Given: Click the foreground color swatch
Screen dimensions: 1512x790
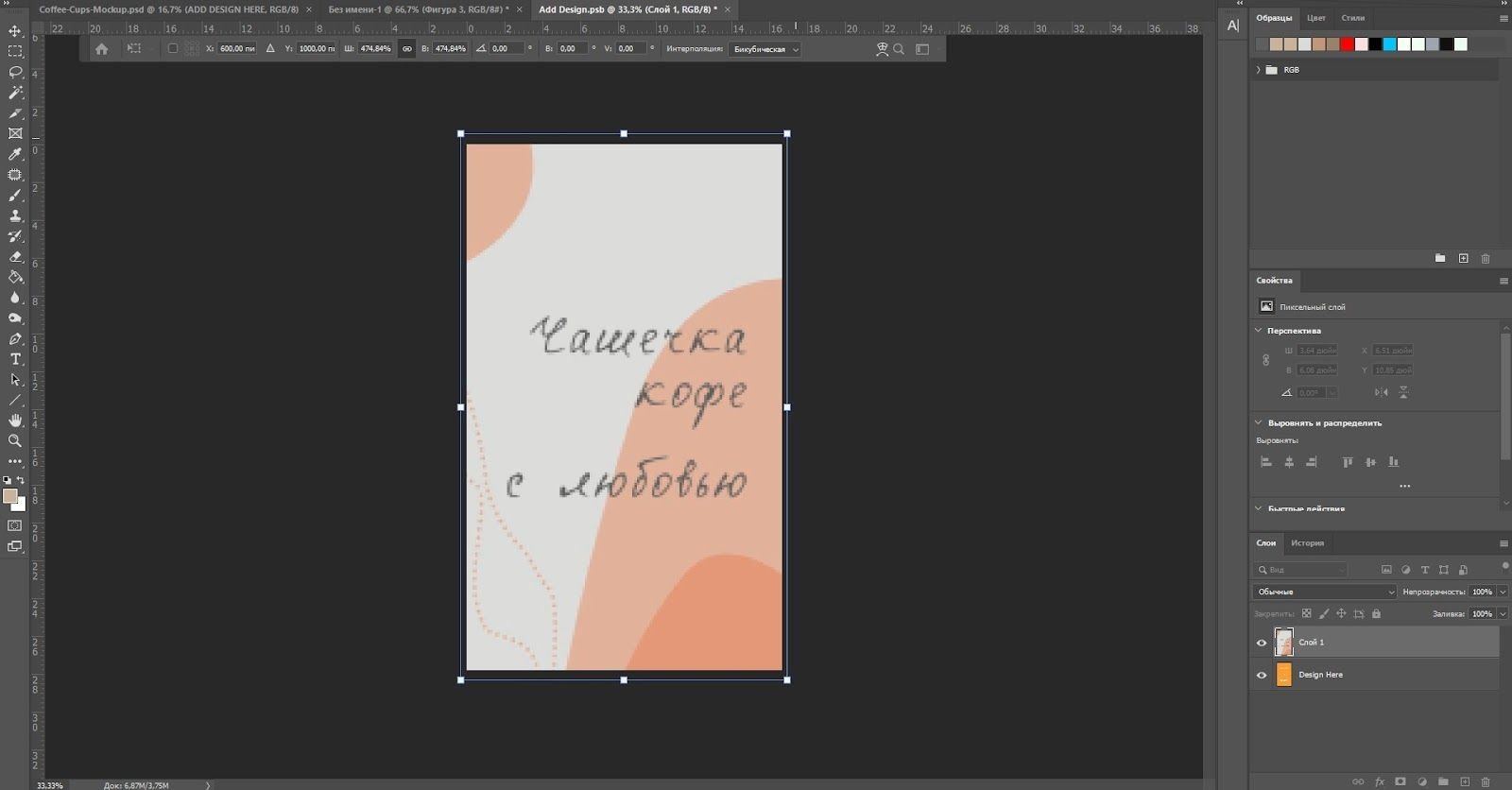Looking at the screenshot, I should [x=10, y=496].
